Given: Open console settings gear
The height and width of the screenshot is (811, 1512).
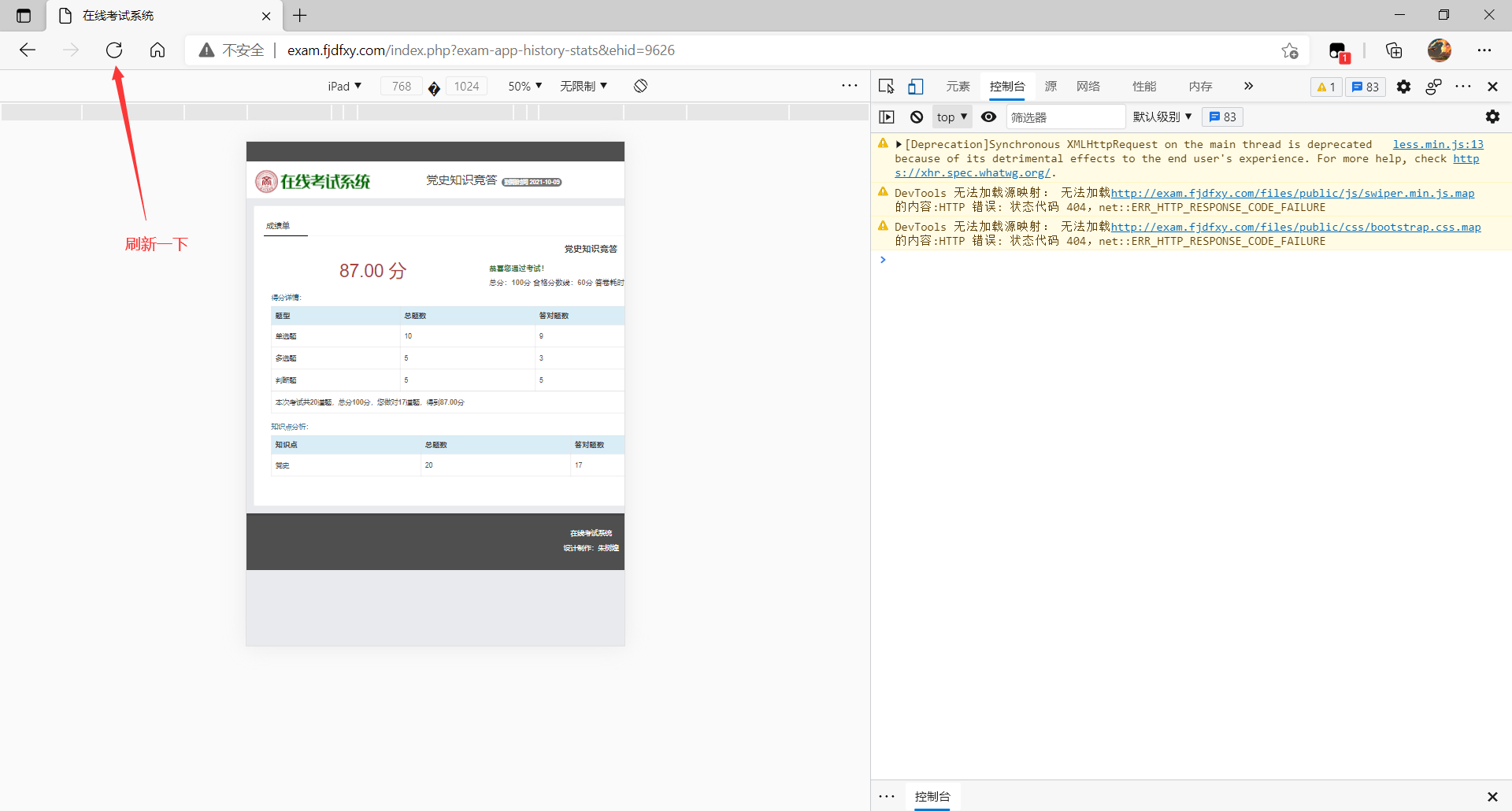Looking at the screenshot, I should click(1492, 117).
